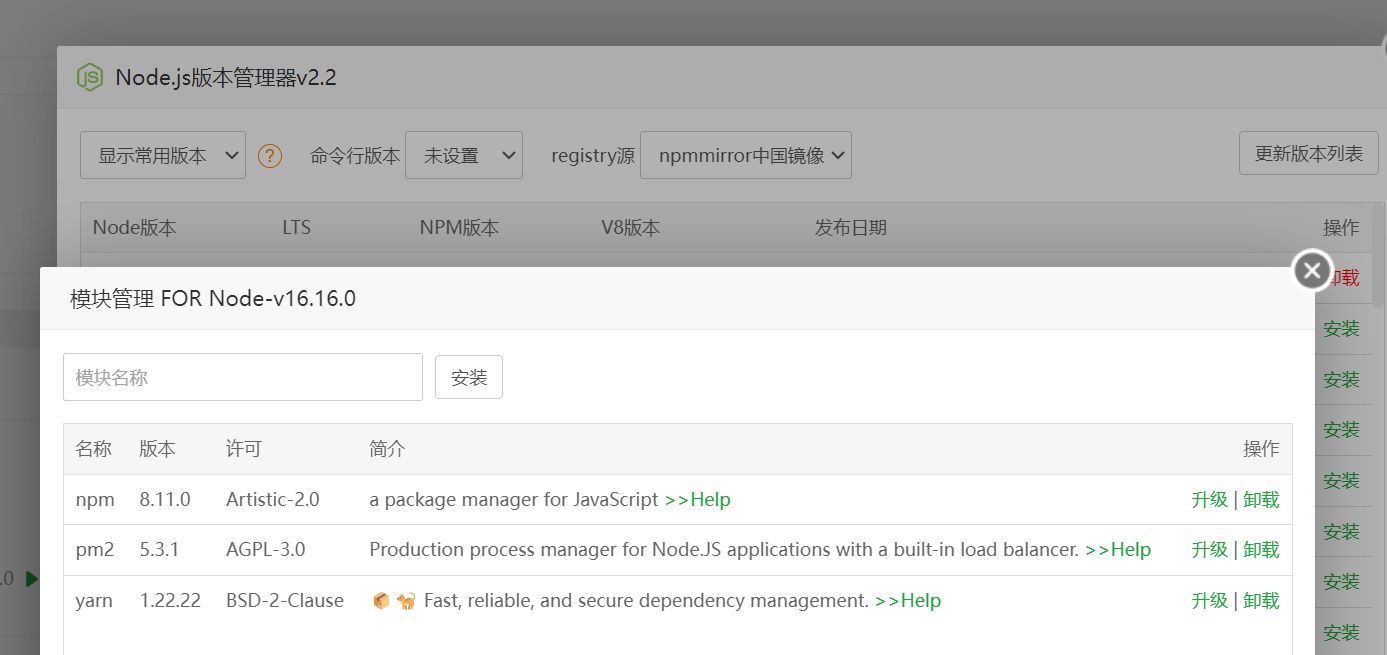This screenshot has height=655, width=1387.
Task: Click the npm module name cell
Action: point(95,499)
